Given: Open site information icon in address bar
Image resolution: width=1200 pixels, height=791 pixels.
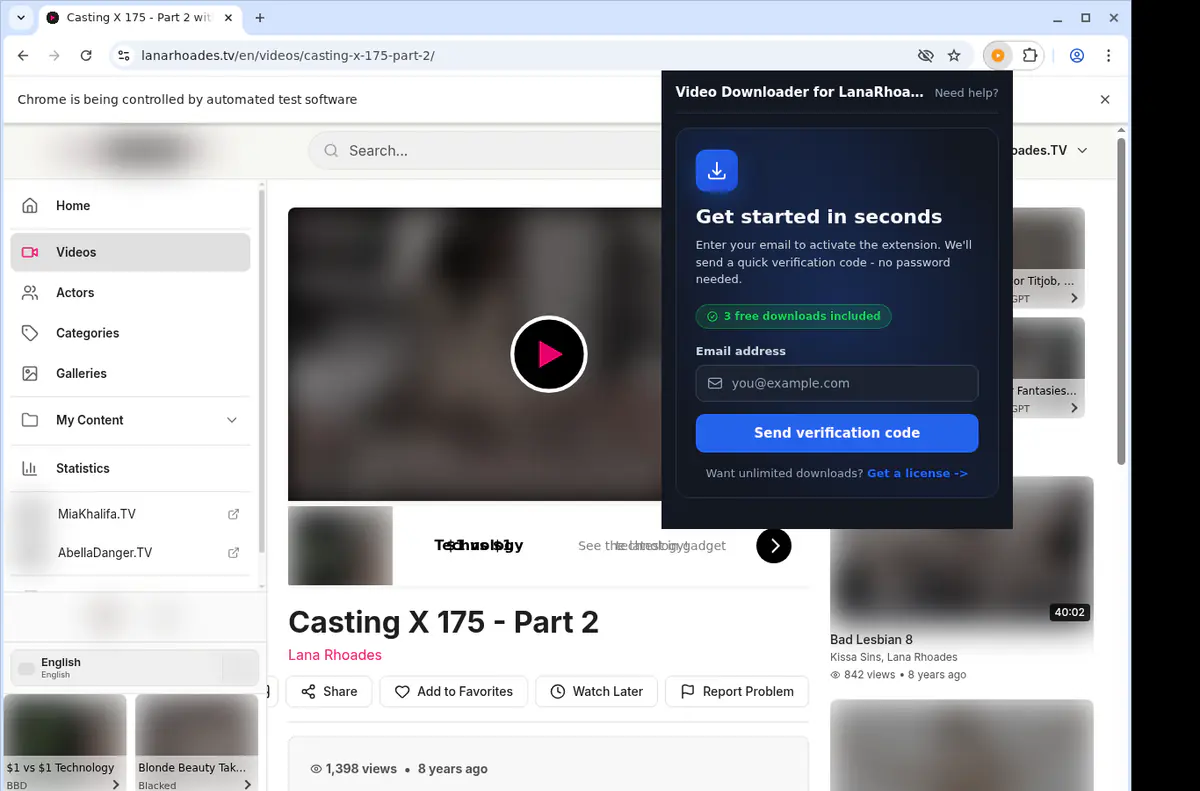Looking at the screenshot, I should click(x=123, y=56).
